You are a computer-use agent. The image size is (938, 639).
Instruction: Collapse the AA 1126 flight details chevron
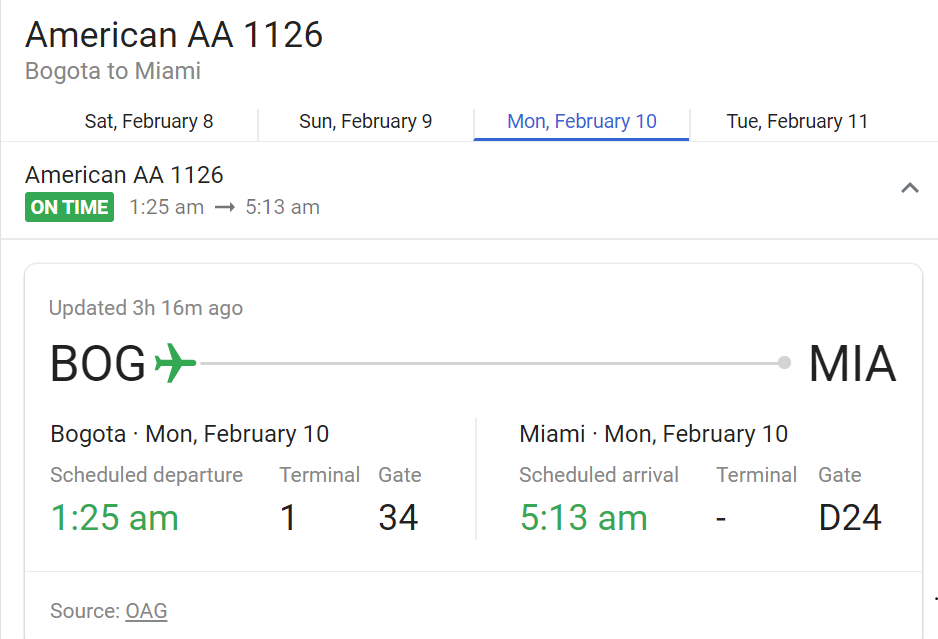point(909,188)
